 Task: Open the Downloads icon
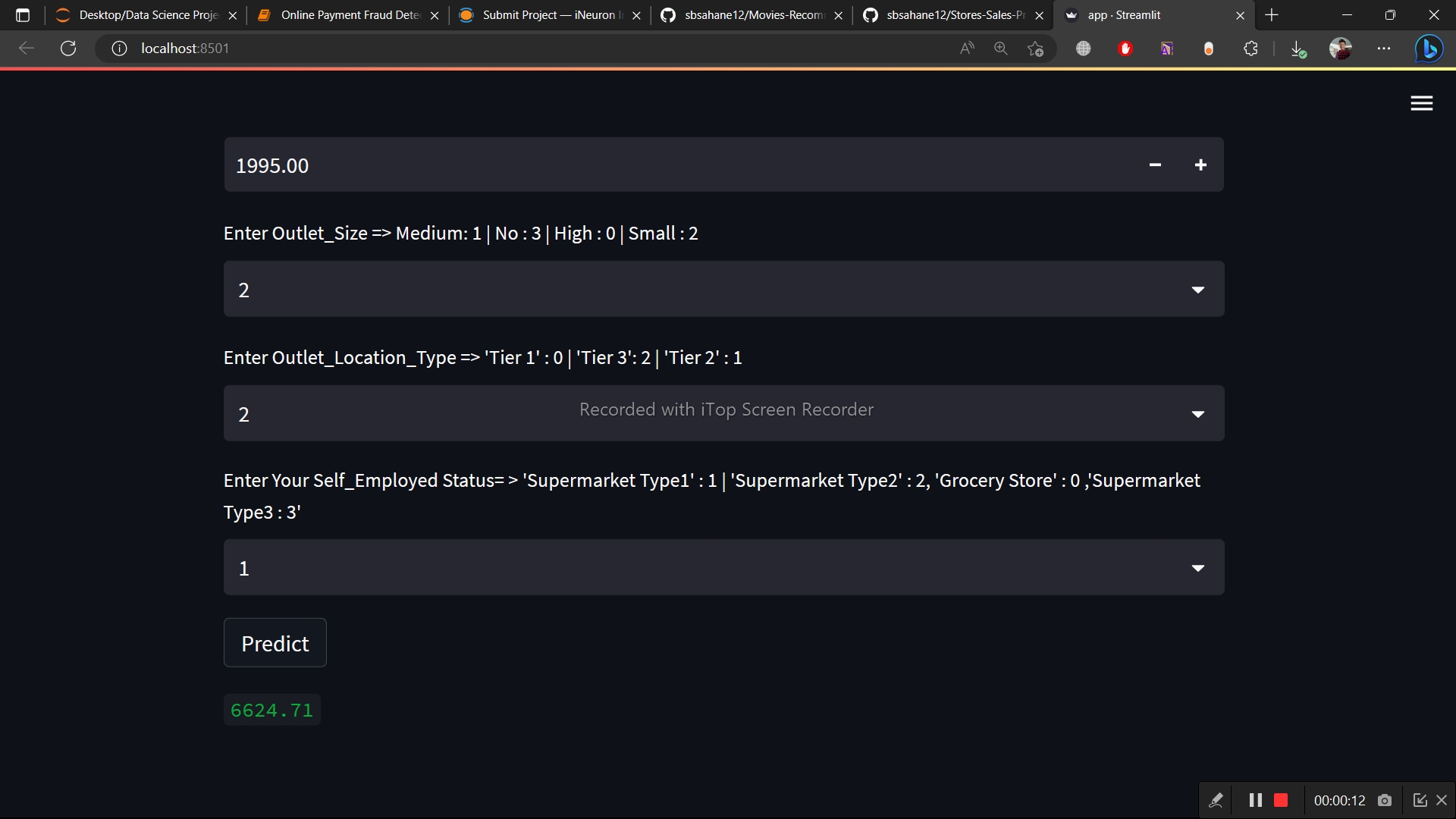point(1298,49)
